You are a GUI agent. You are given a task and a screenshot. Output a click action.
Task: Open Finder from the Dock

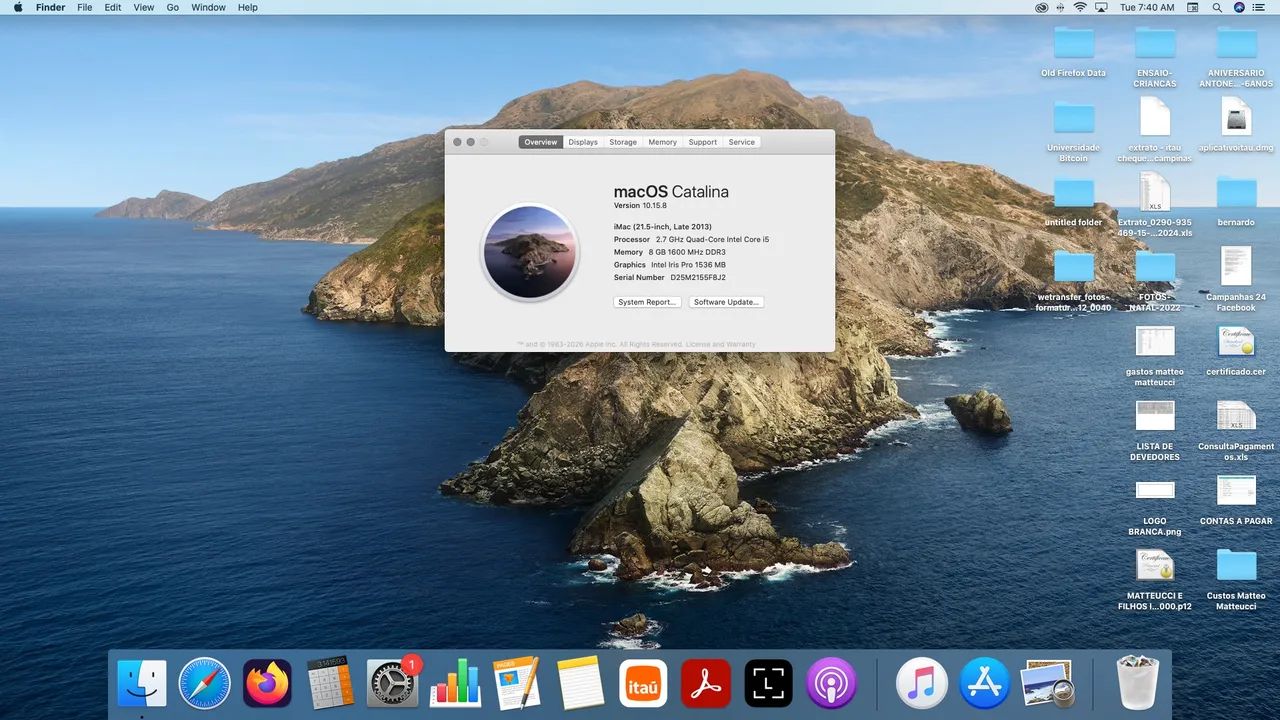142,684
